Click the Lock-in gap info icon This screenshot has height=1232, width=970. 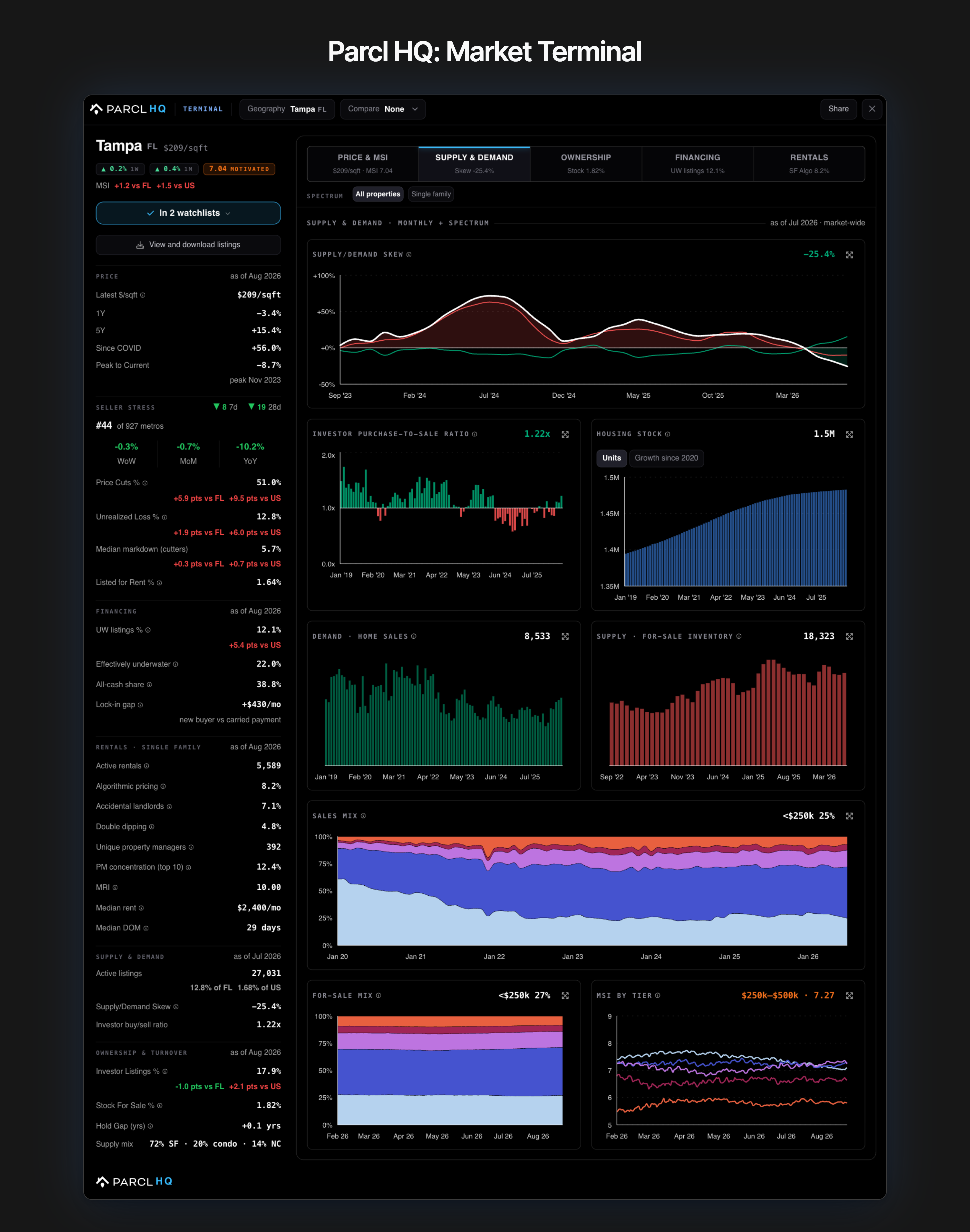point(140,705)
